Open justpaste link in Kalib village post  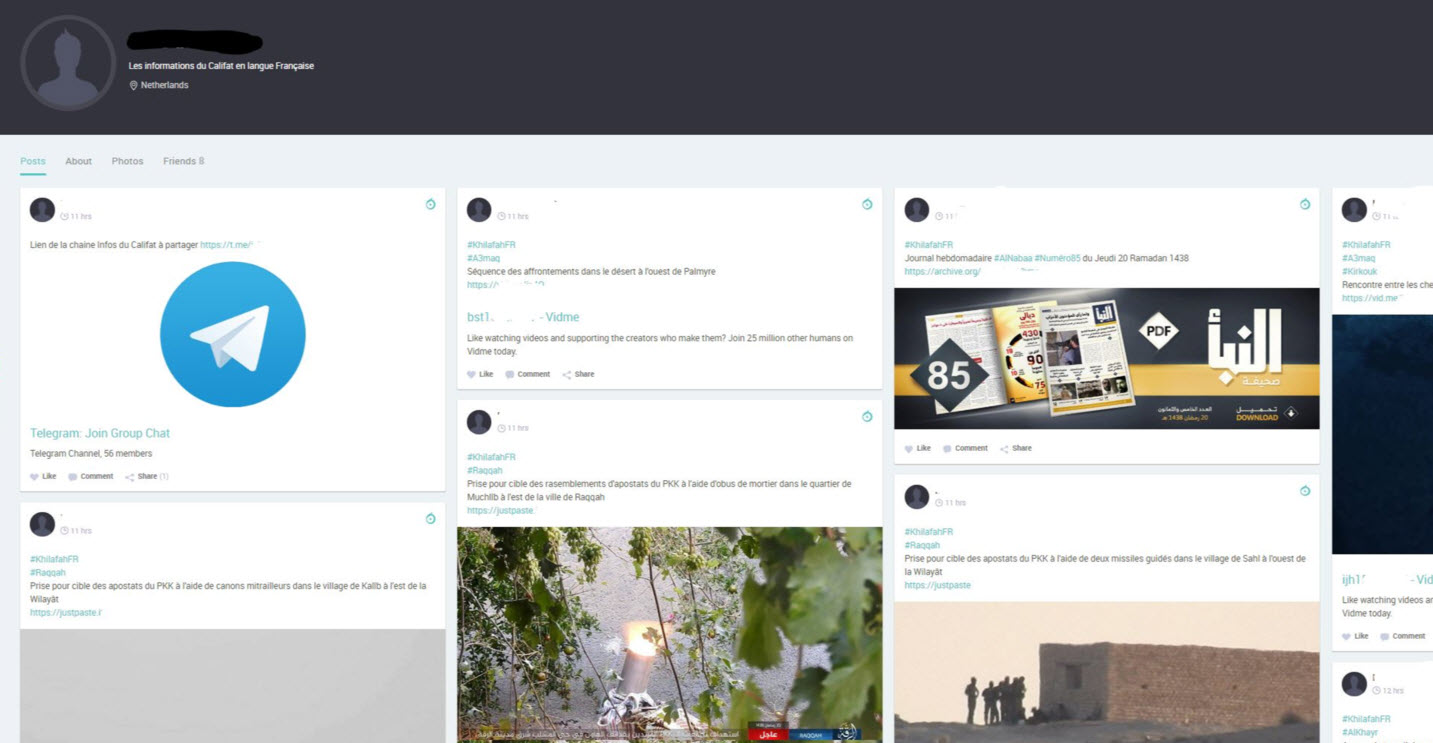click(x=65, y=613)
